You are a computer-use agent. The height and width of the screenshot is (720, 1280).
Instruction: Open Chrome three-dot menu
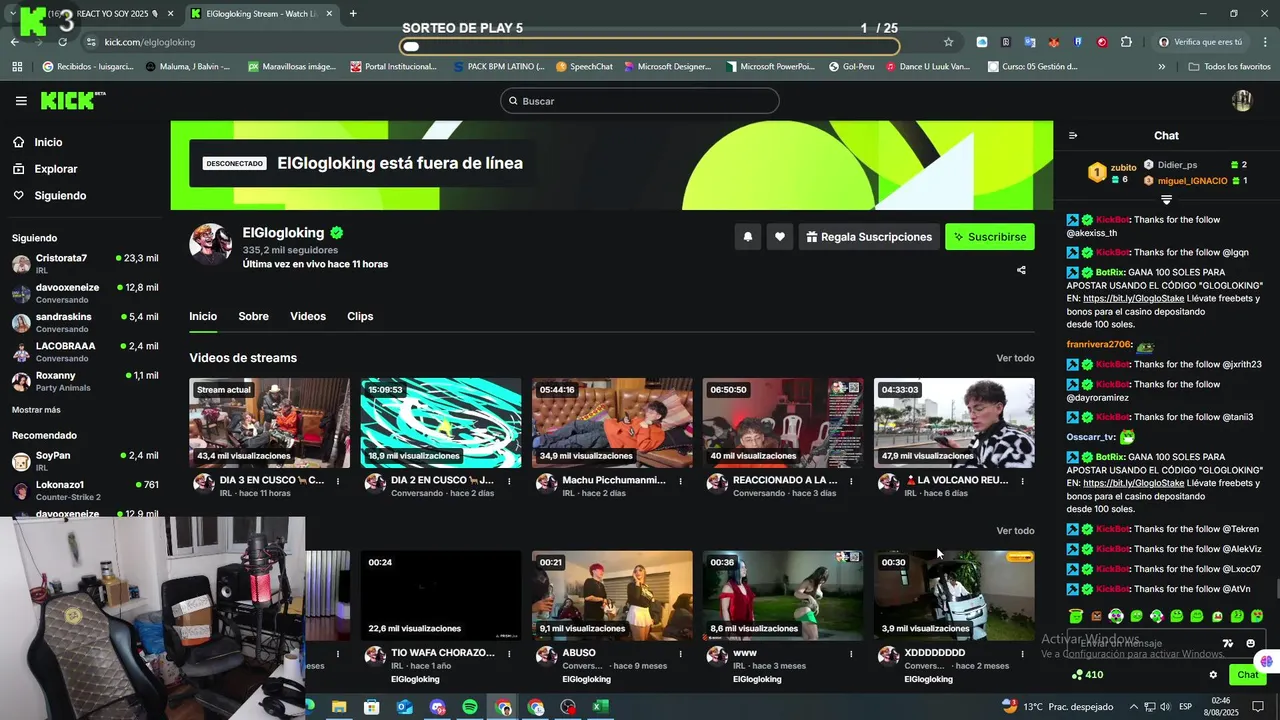tap(1263, 42)
